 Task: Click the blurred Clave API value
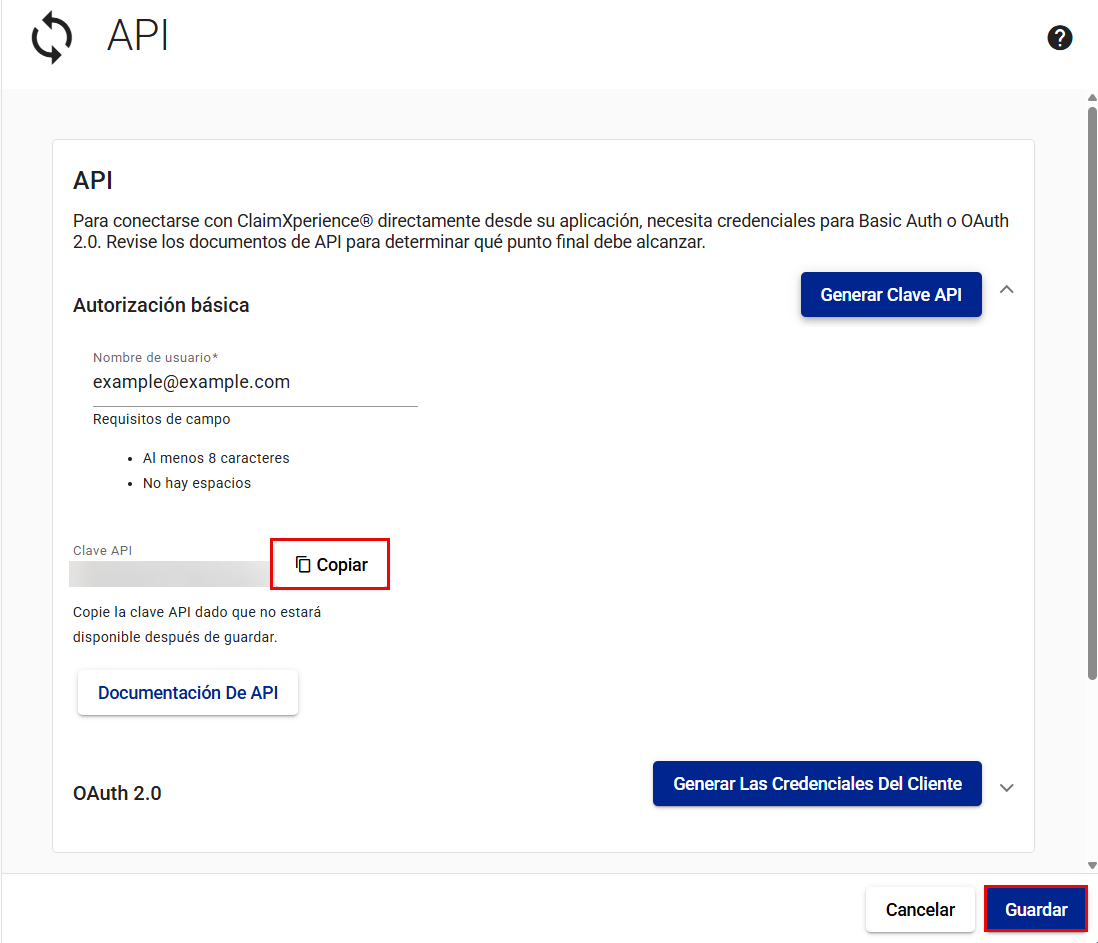click(x=168, y=573)
